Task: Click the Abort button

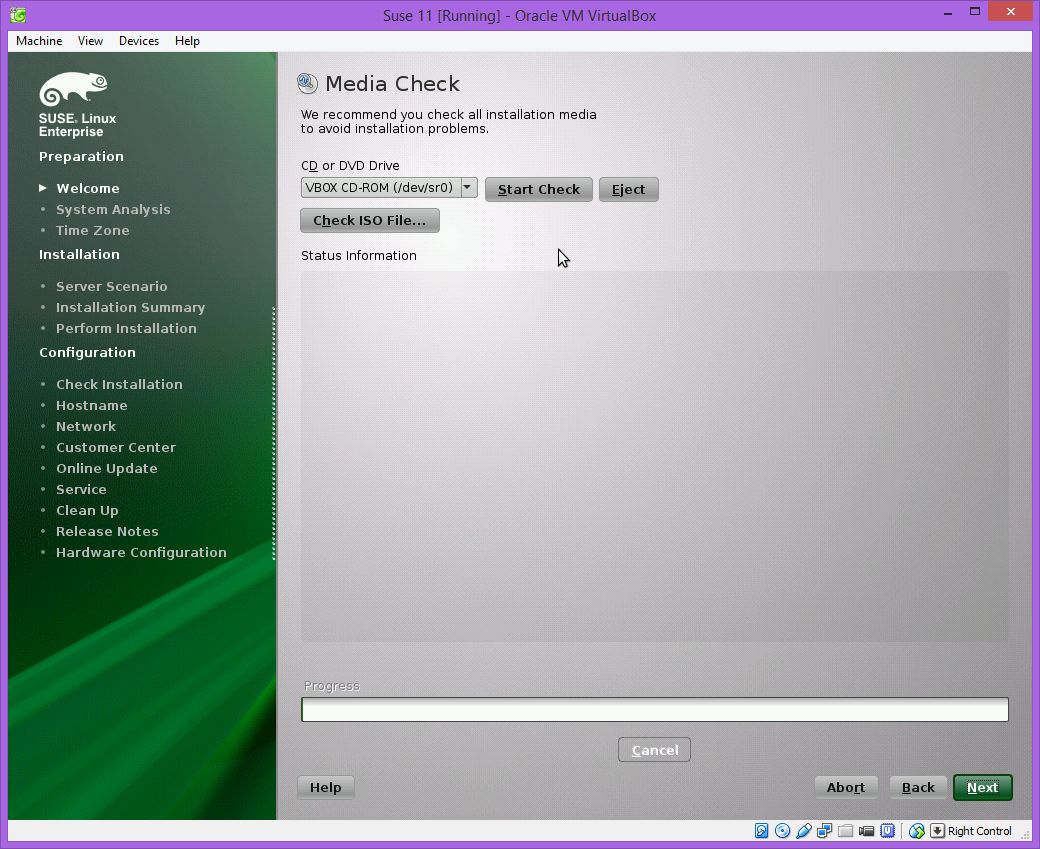Action: 846,787
